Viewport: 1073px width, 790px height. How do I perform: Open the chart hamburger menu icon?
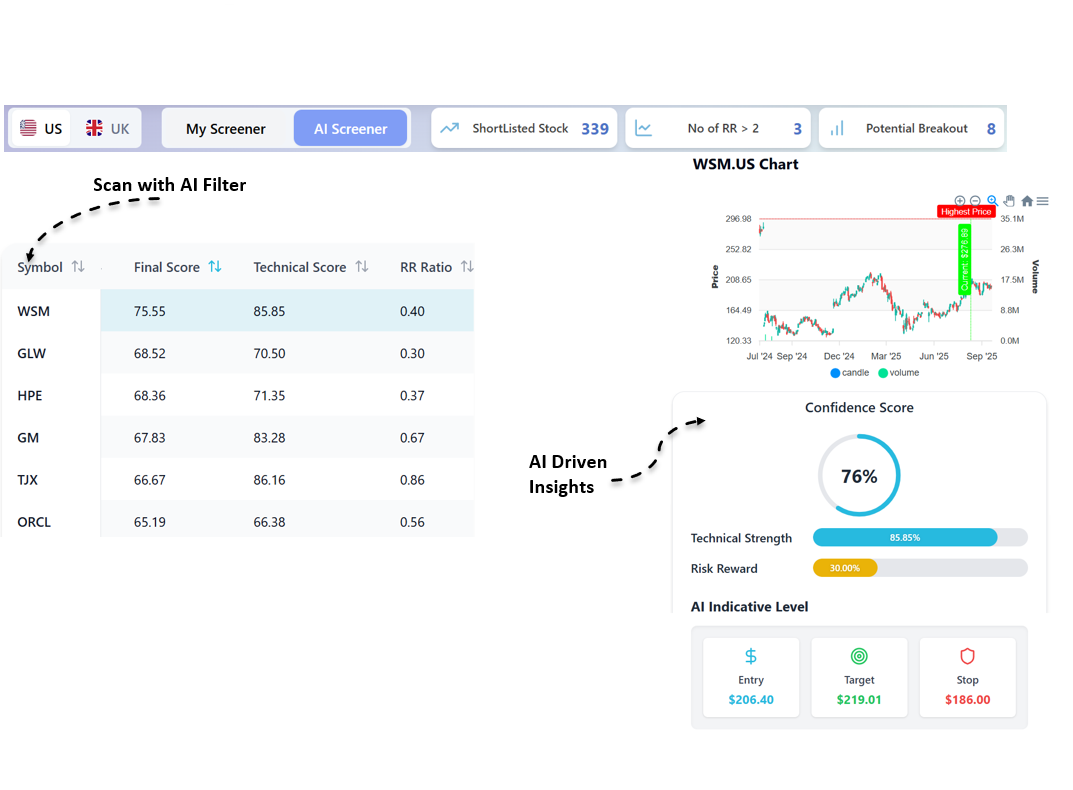[1042, 201]
